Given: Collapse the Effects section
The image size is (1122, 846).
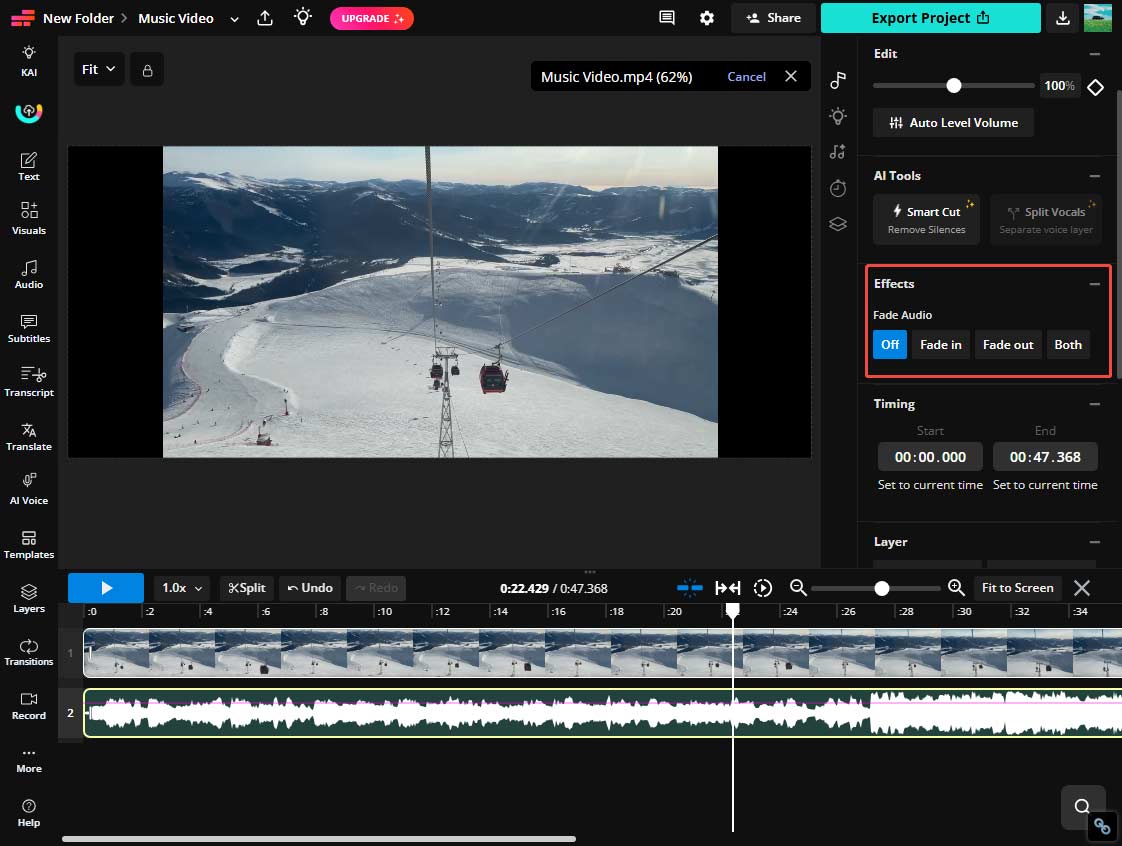Looking at the screenshot, I should click(x=1094, y=284).
